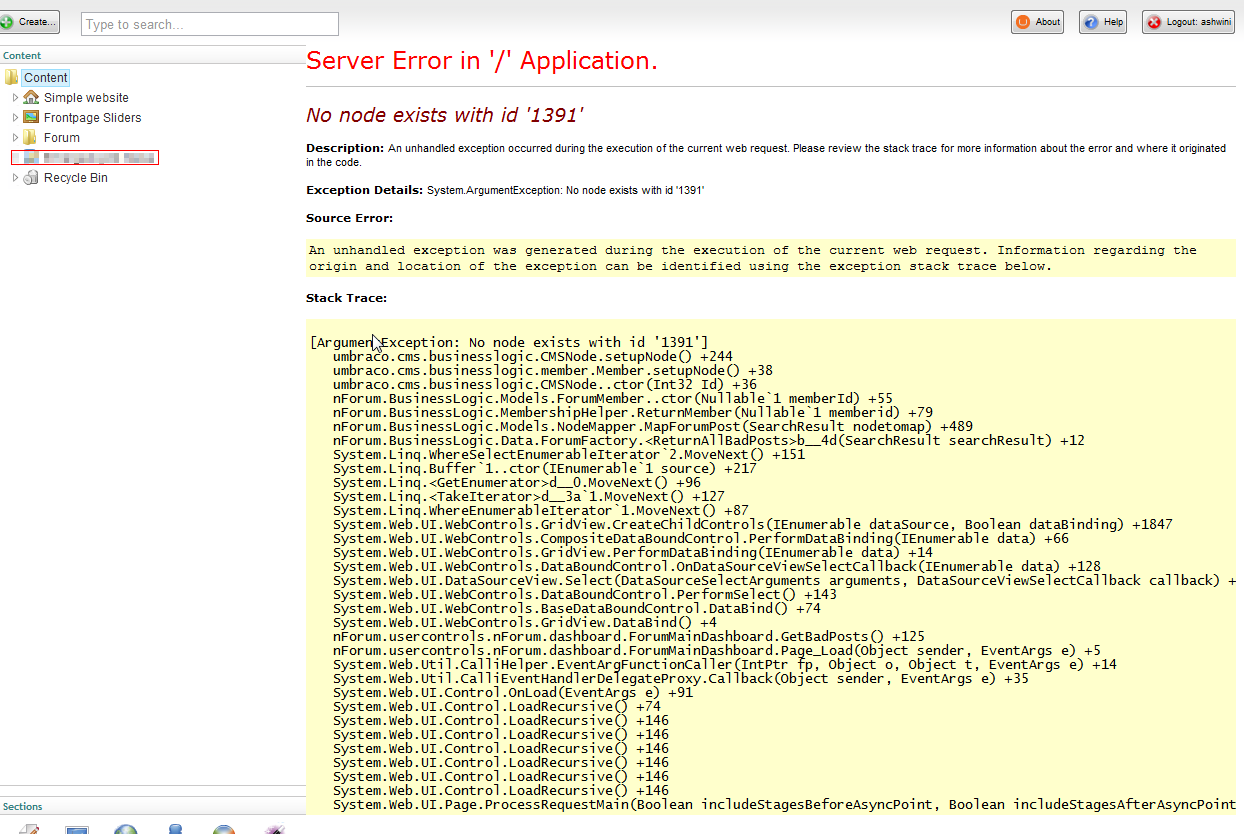Click the 'NodeMapper.MapForumPost' stack trace line
This screenshot has height=834, width=1244.
[x=653, y=426]
